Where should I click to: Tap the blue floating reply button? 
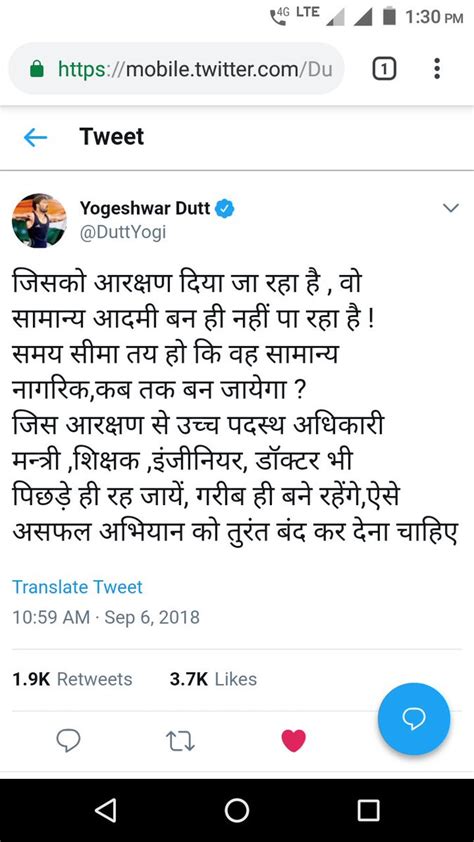pyautogui.click(x=414, y=720)
